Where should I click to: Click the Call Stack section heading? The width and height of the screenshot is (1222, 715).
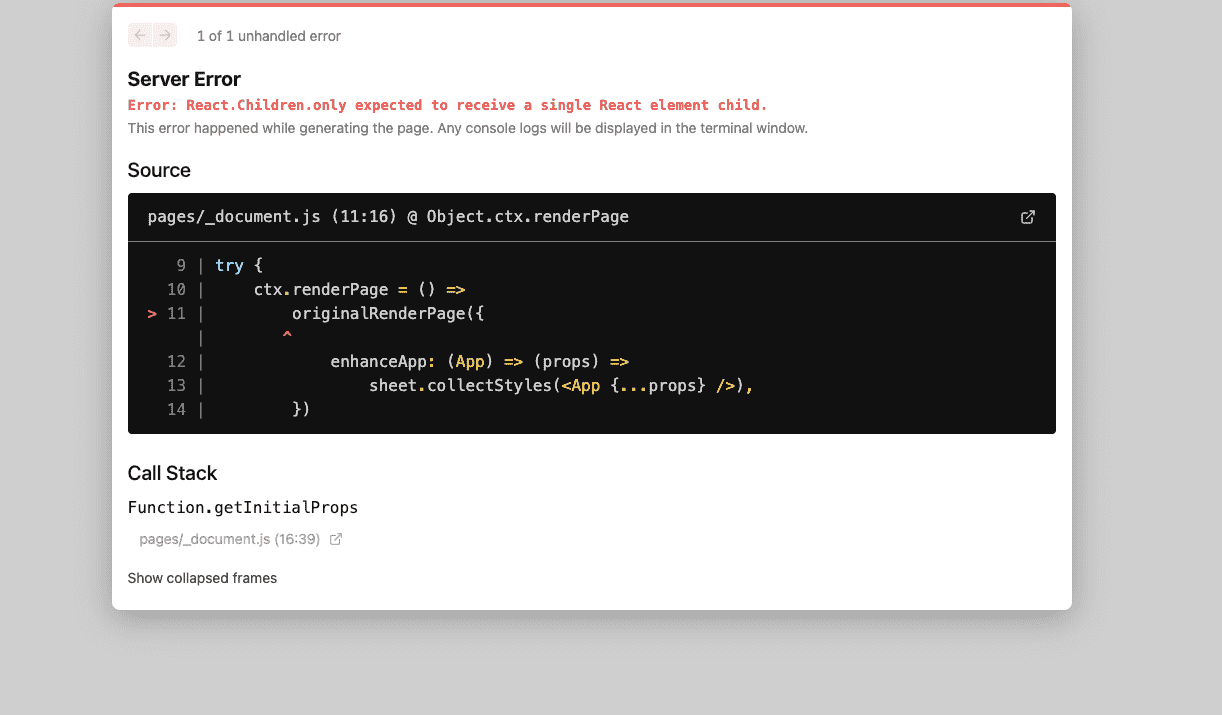172,473
